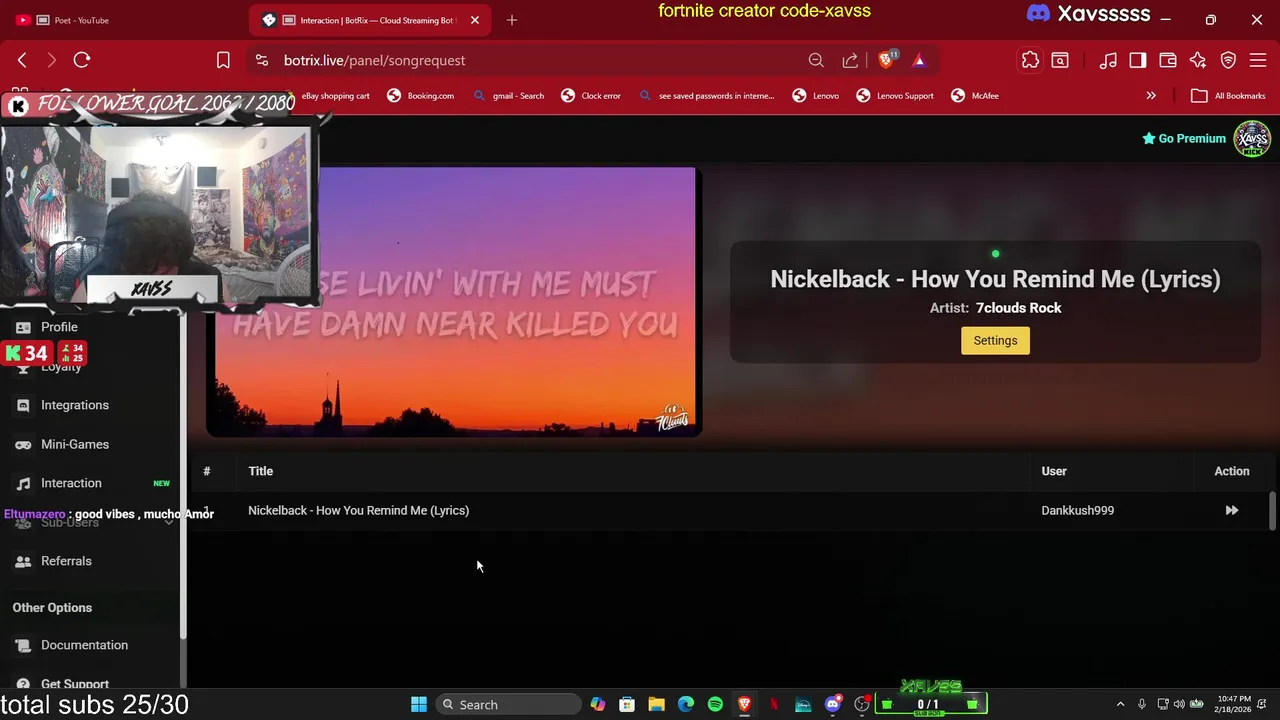Open Spotify from taskbar
Image resolution: width=1280 pixels, height=720 pixels.
click(x=715, y=704)
